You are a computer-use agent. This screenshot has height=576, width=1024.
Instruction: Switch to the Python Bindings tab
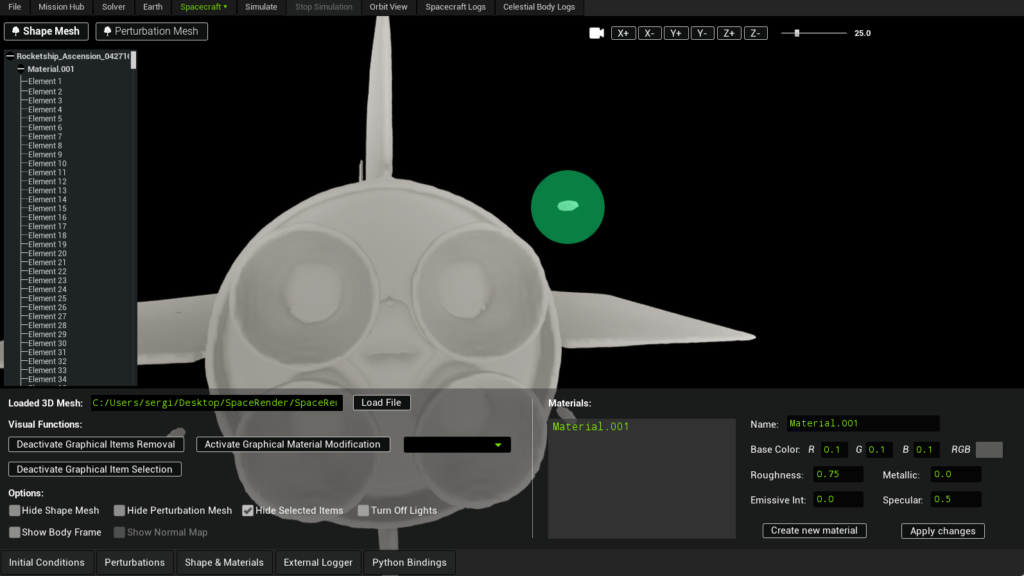coord(408,562)
